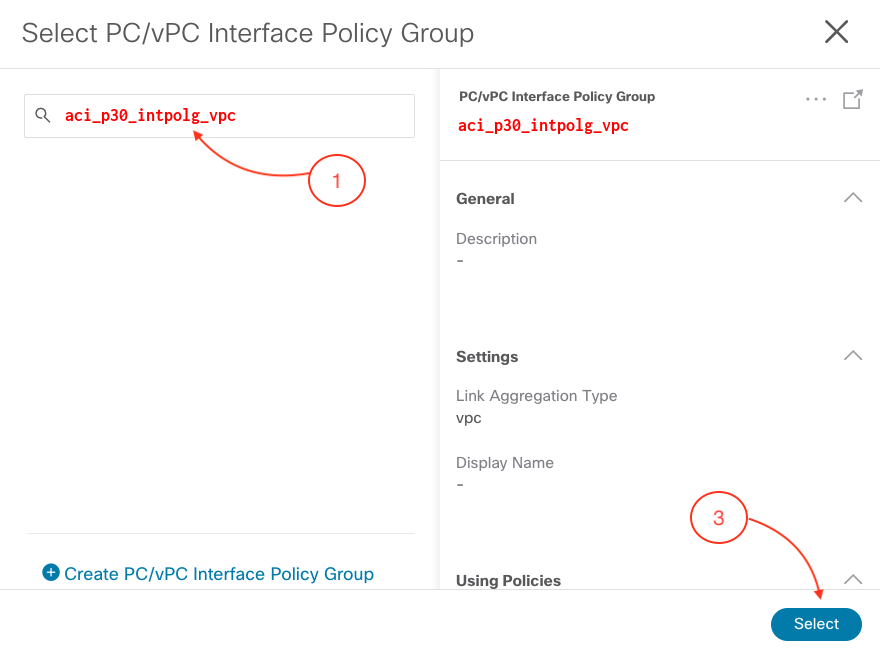Screen dimensions: 880x659
Task: Open the three-dot more actions menu
Action: click(x=815, y=99)
